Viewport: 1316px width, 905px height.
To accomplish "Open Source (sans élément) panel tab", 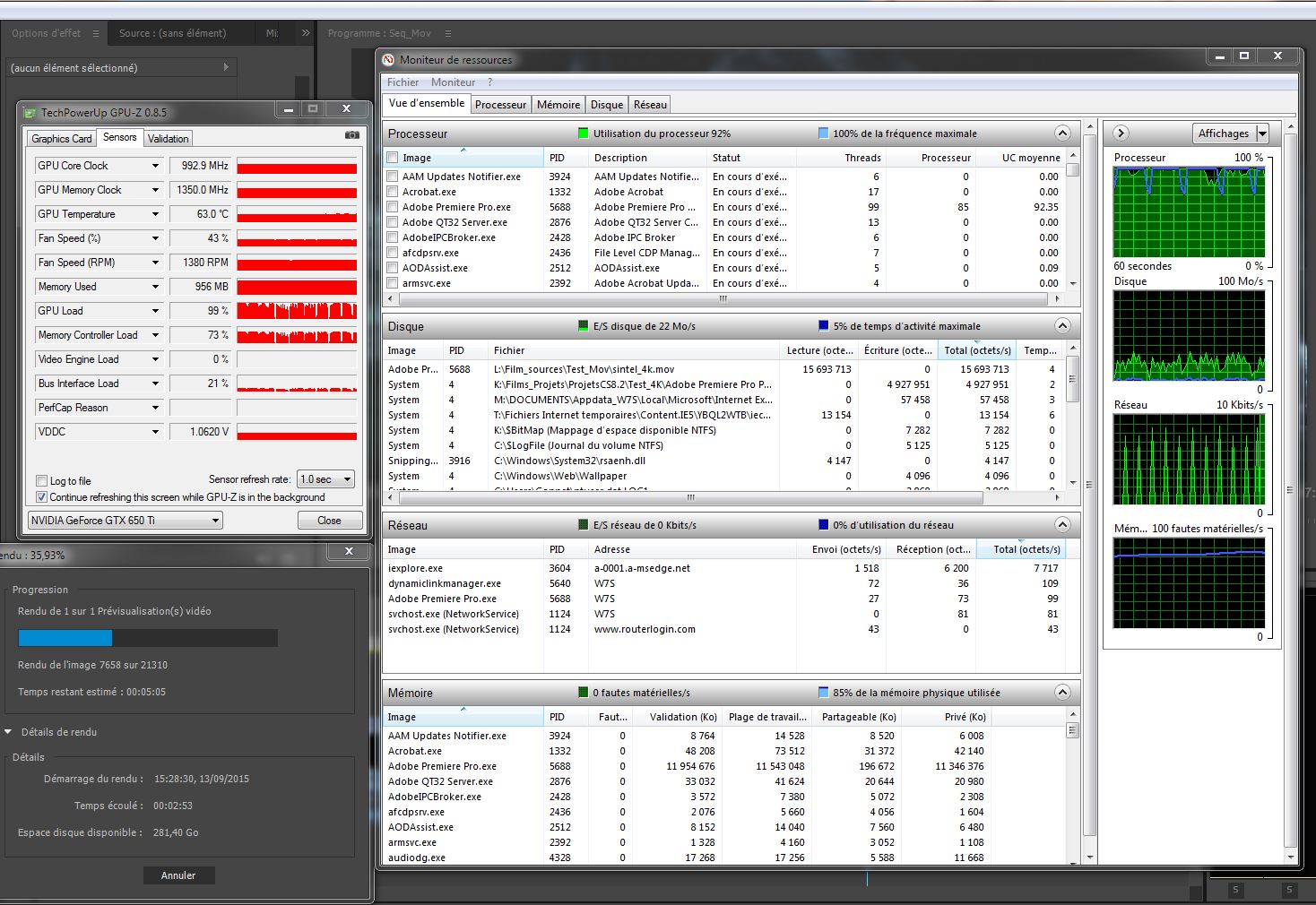I will 173,33.
